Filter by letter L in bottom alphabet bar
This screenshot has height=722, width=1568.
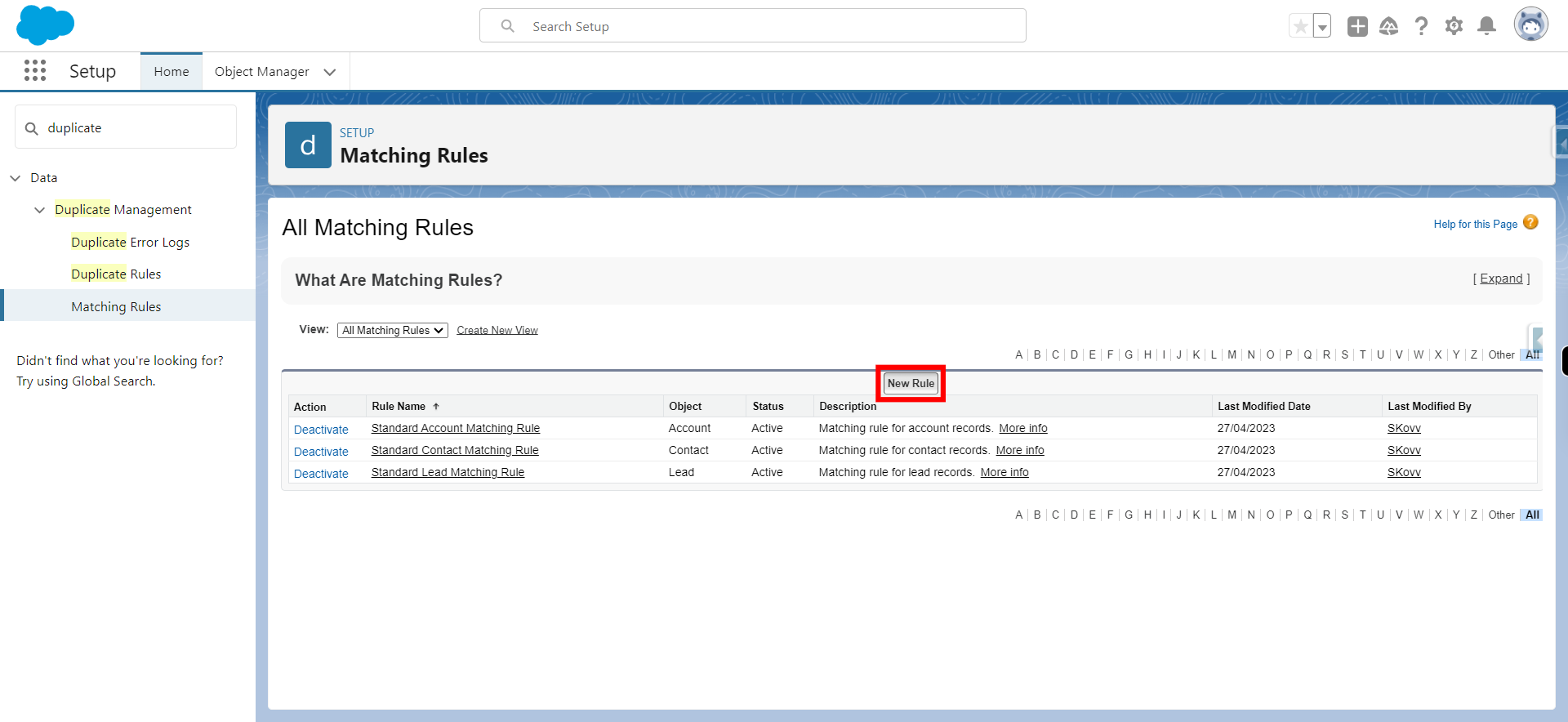[1214, 515]
